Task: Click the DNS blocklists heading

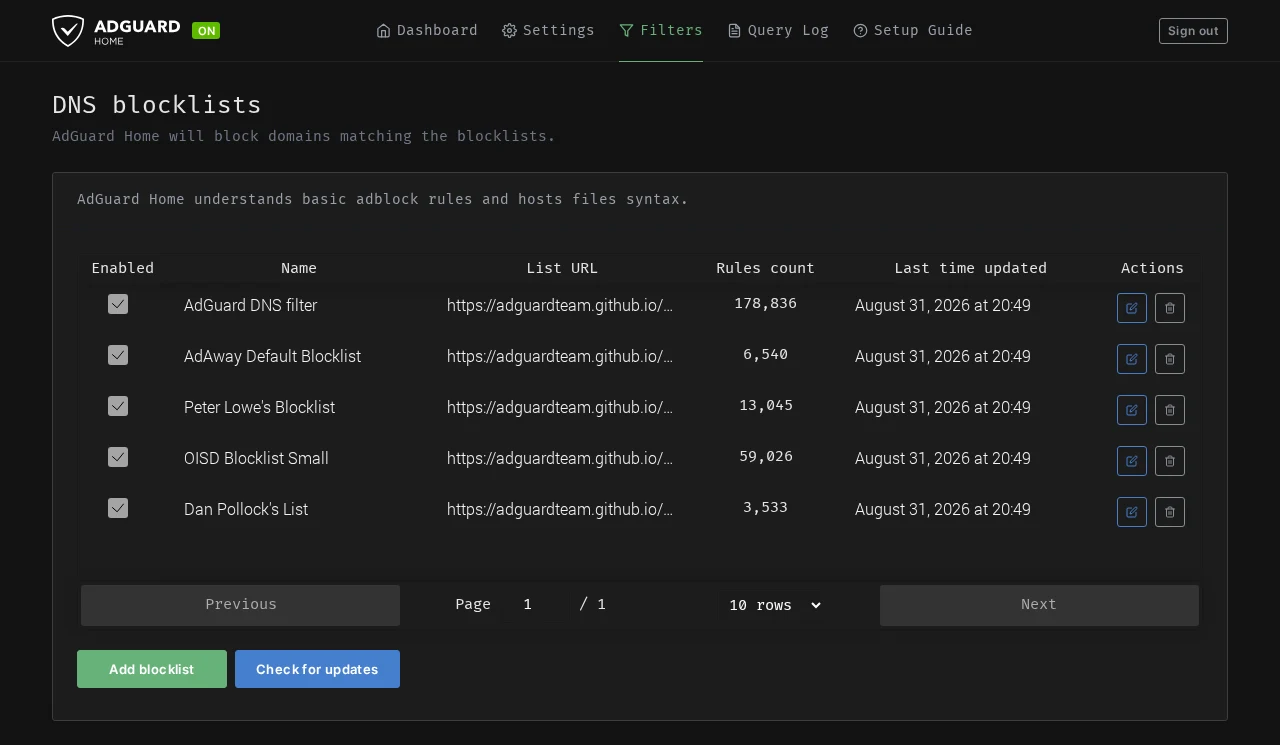Action: click(x=157, y=105)
